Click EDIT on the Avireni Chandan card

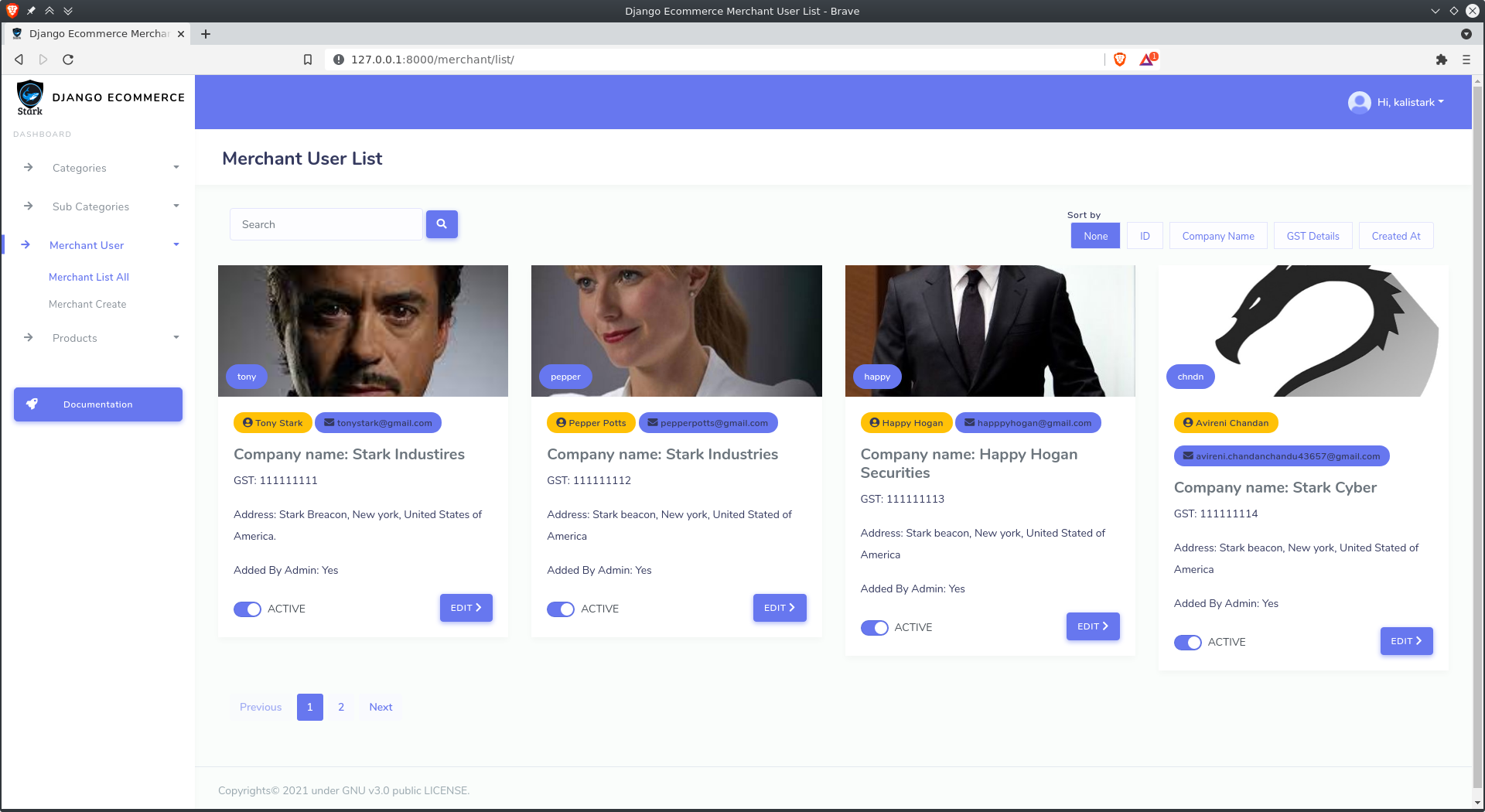1405,640
